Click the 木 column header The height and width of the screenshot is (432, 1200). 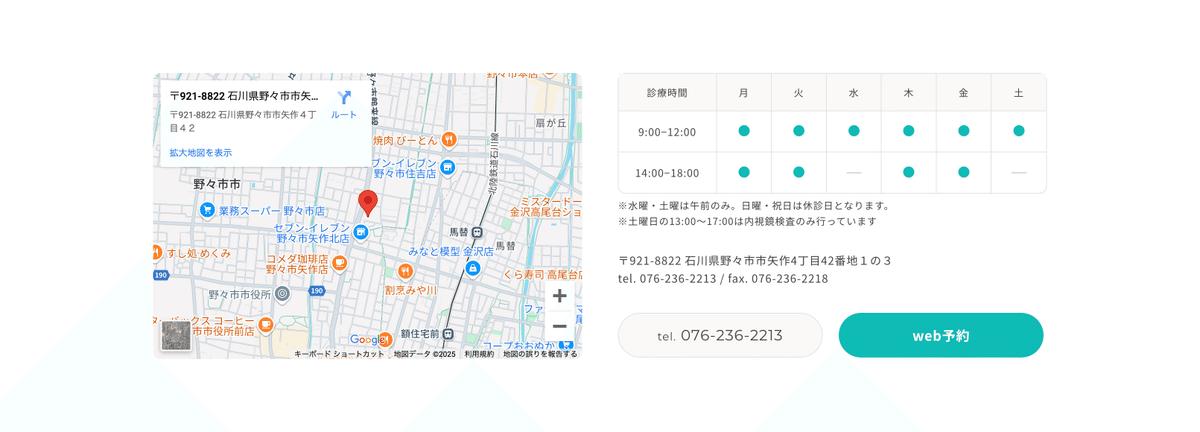click(909, 92)
